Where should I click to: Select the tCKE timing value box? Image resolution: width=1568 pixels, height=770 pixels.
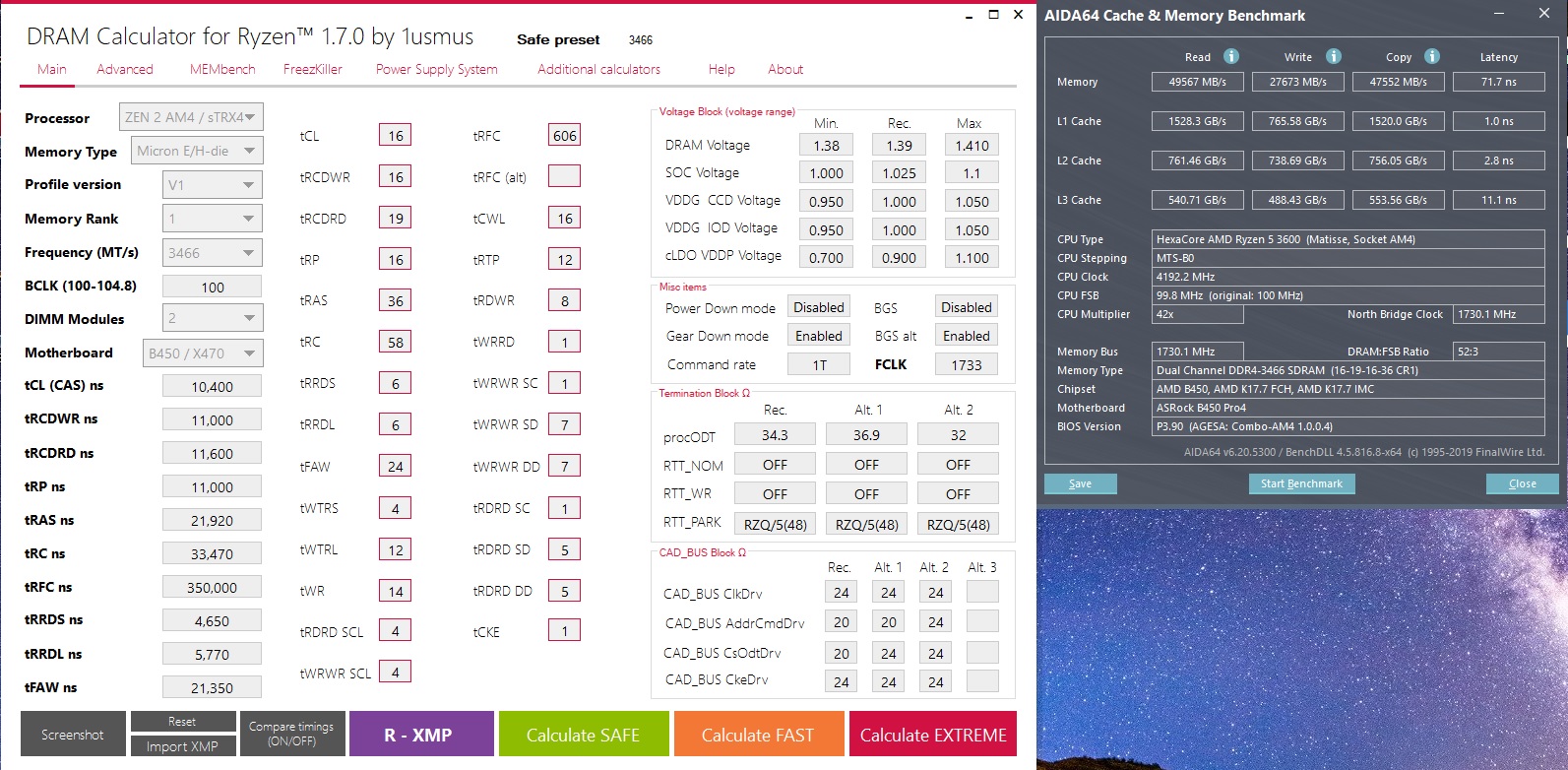564,630
